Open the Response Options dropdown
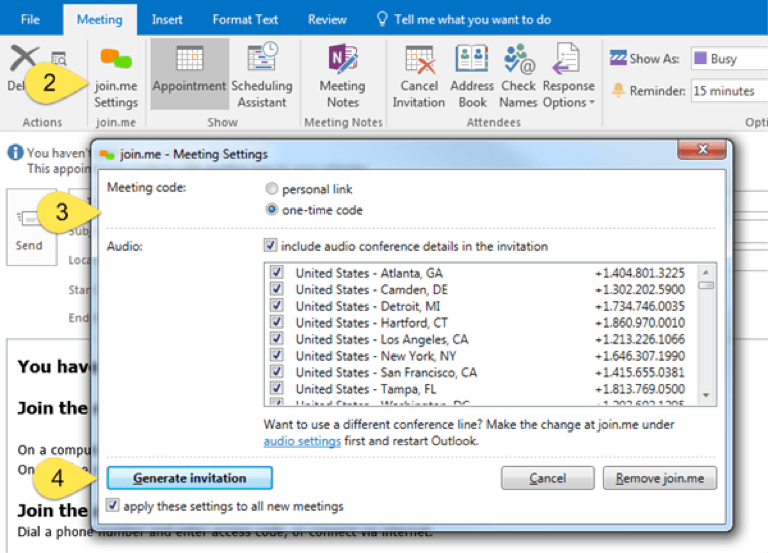The width and height of the screenshot is (768, 553). click(x=569, y=75)
